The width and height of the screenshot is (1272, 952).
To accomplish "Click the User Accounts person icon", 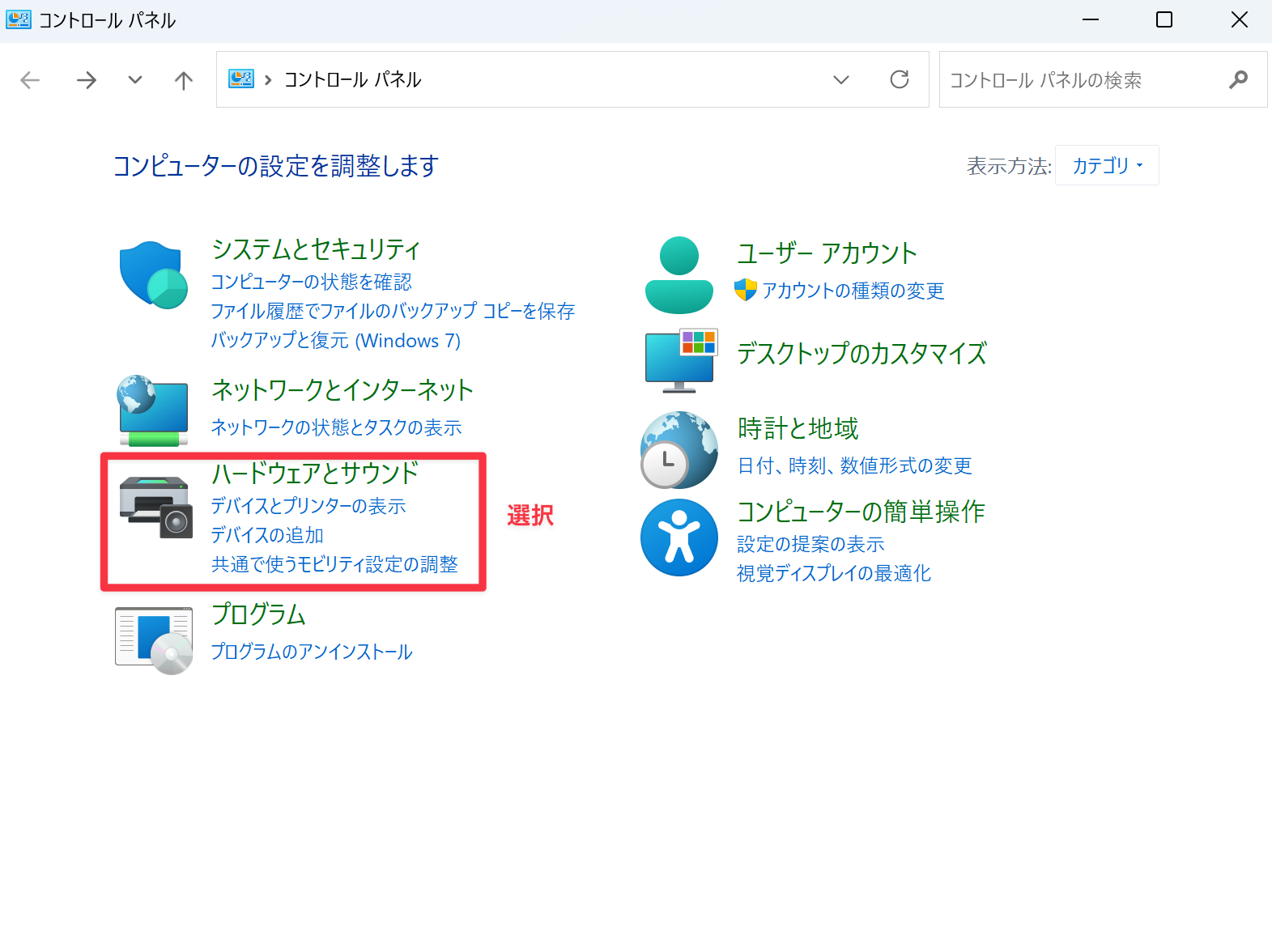I will (x=679, y=275).
